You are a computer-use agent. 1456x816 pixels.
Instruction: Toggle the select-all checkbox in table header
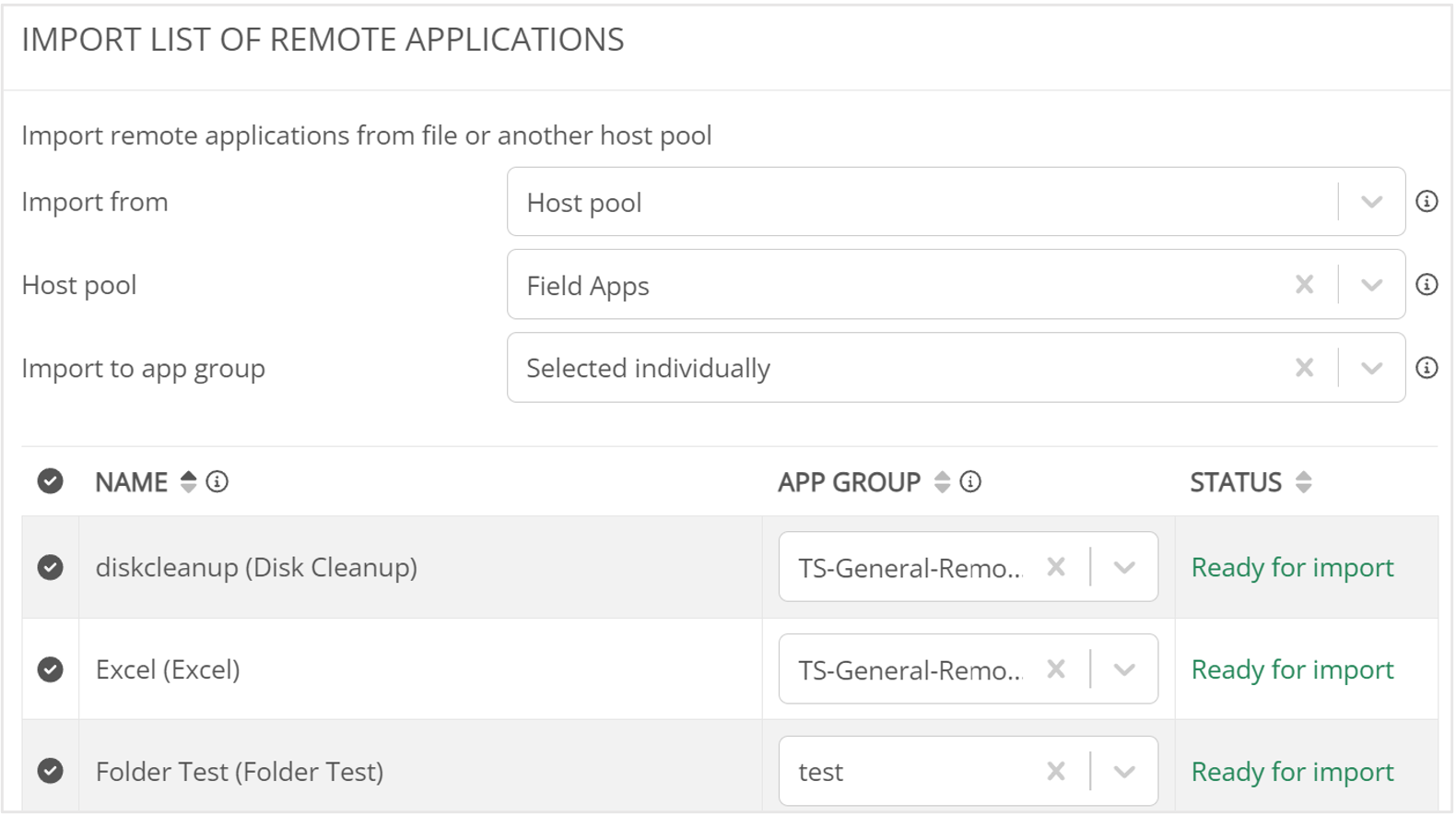pos(51,481)
